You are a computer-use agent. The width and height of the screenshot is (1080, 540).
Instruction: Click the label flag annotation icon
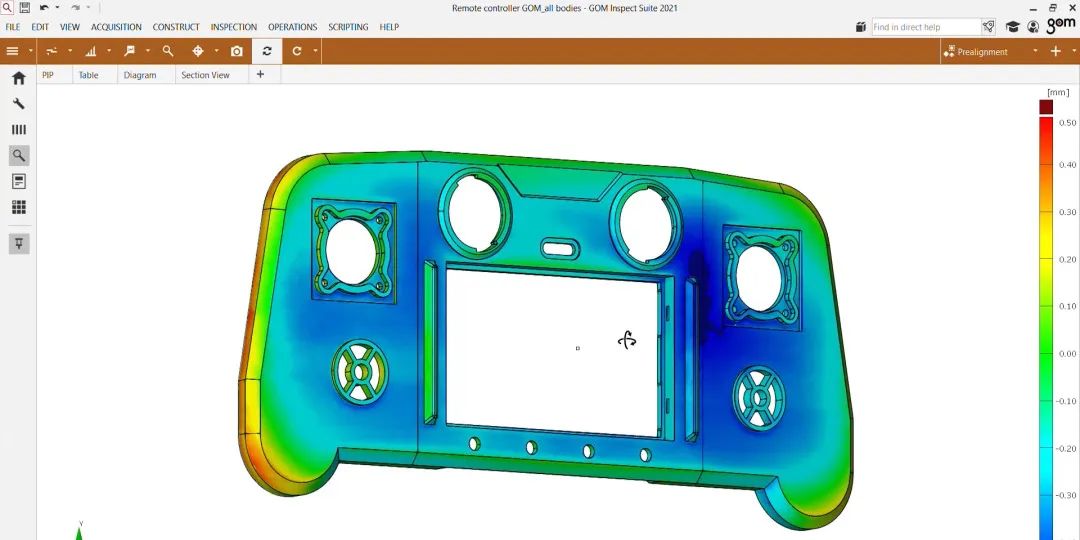129,51
